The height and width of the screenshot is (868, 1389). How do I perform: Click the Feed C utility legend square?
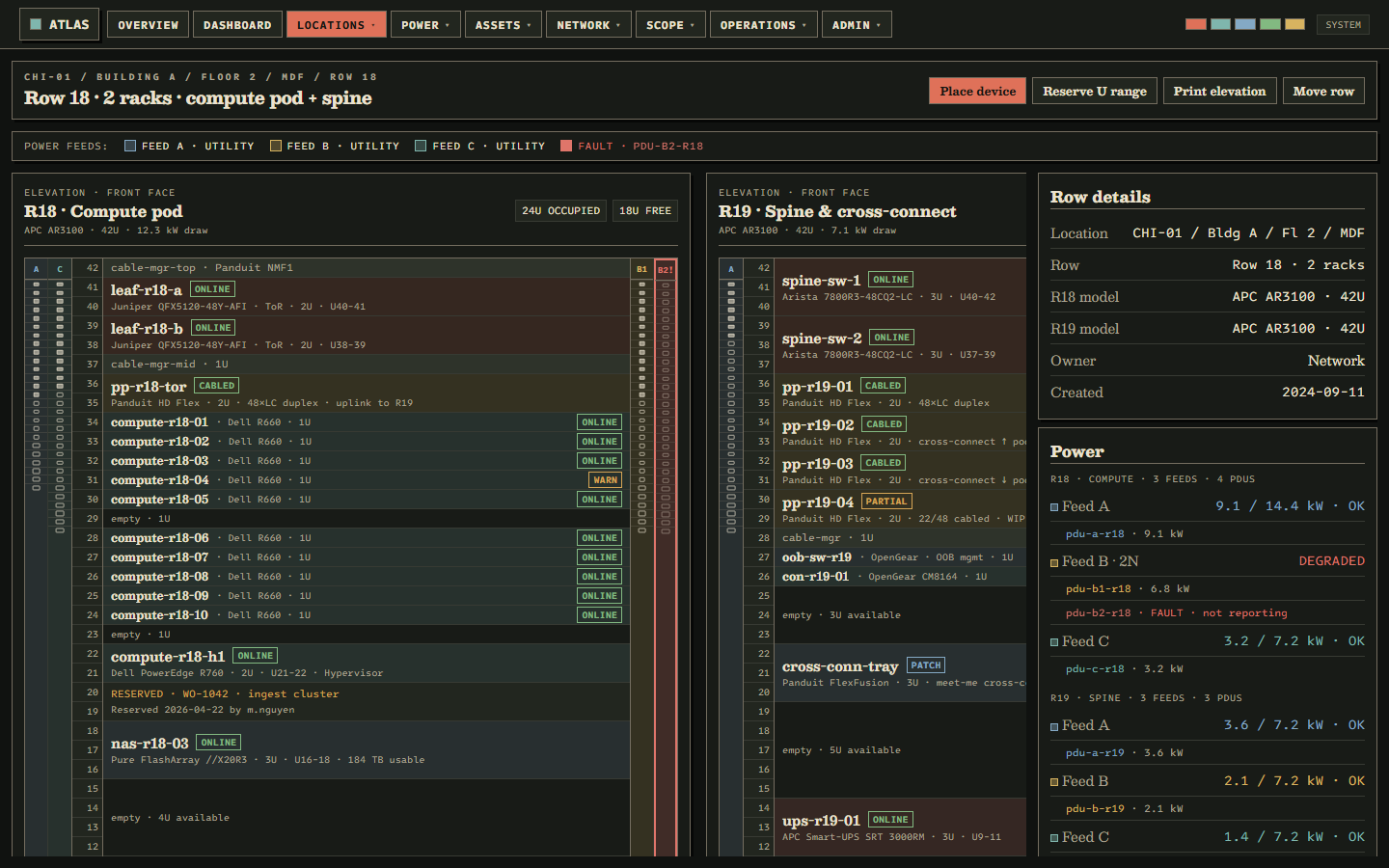click(421, 146)
